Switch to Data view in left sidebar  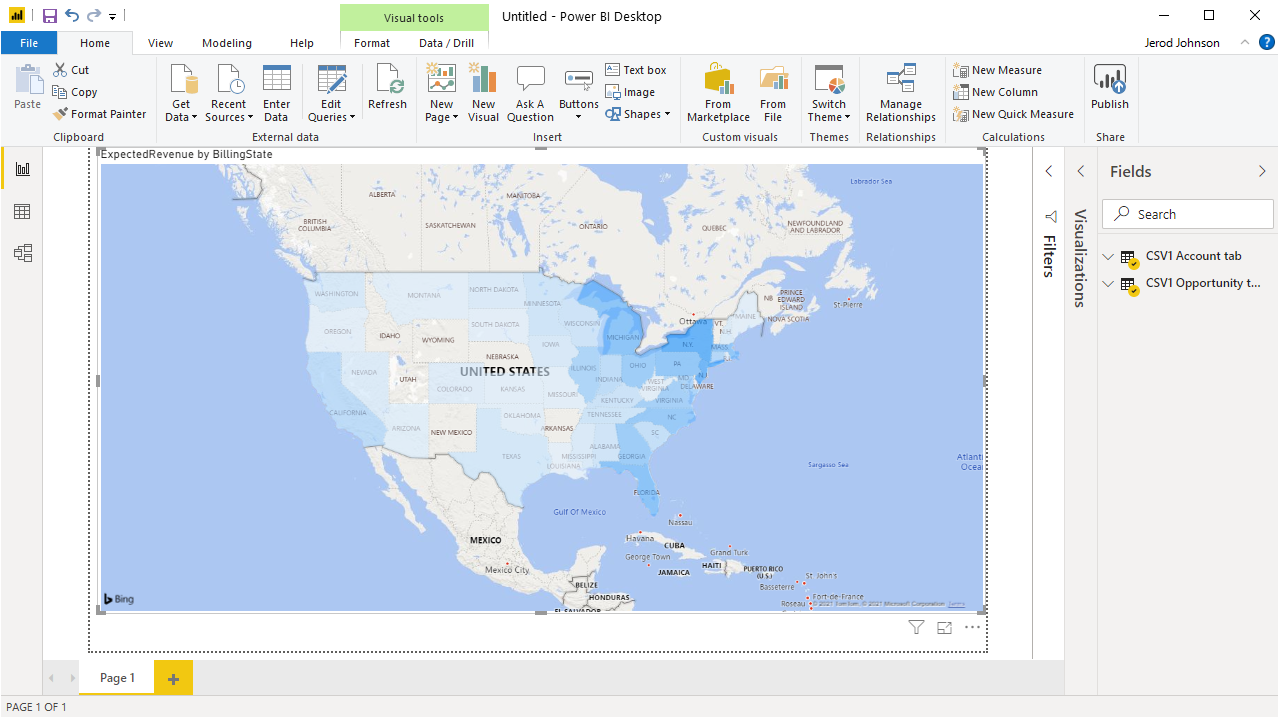(22, 211)
